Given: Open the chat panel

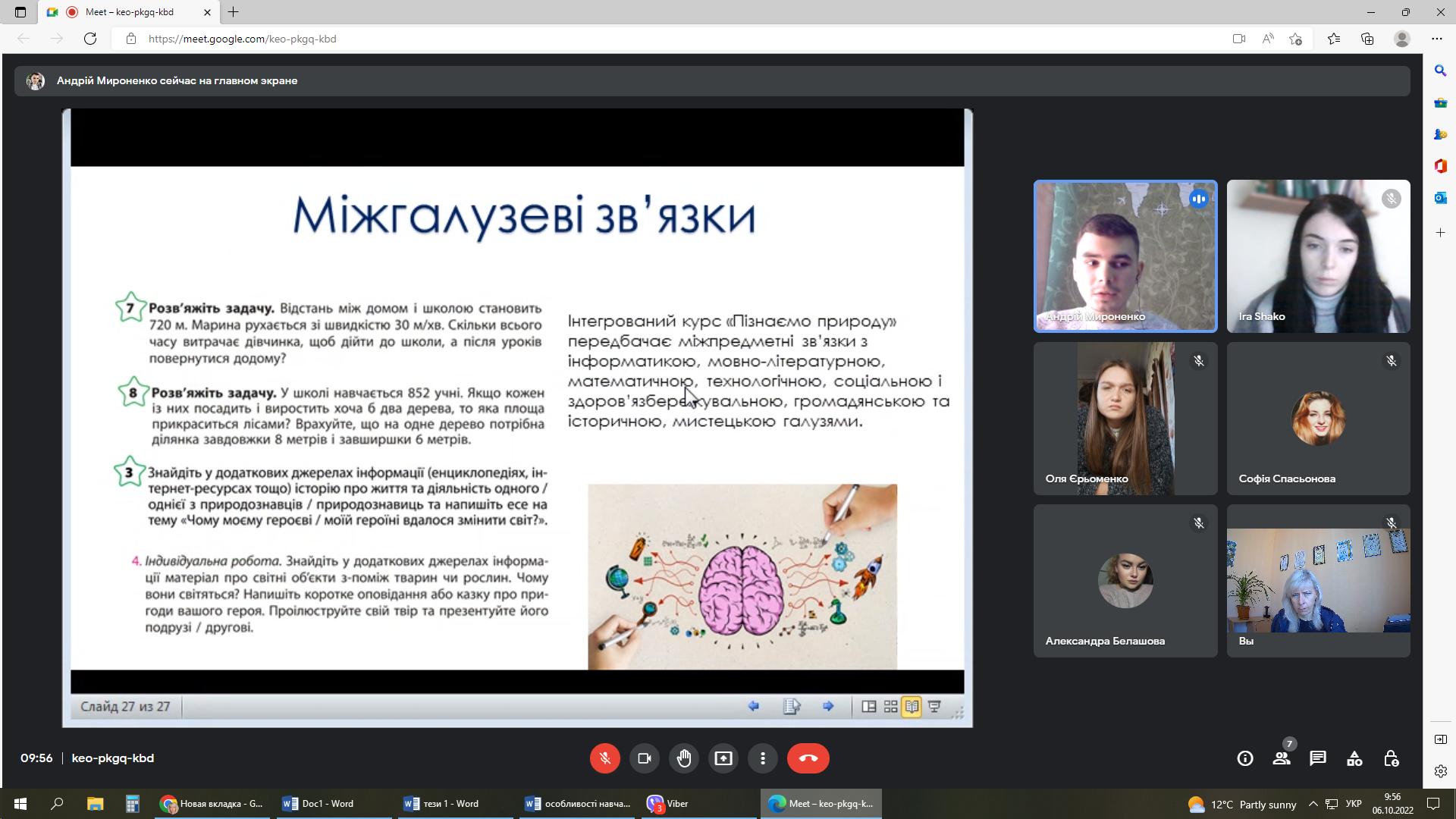Looking at the screenshot, I should [1318, 758].
